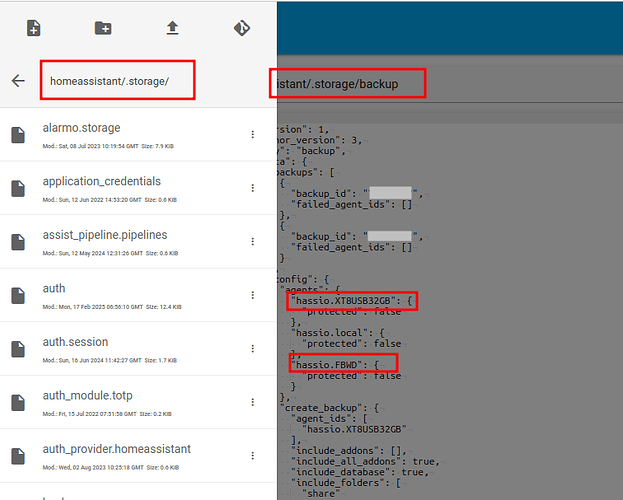This screenshot has height=500, width=623.
Task: Open options menu for auth_provider.homeassistant
Action: click(x=253, y=456)
